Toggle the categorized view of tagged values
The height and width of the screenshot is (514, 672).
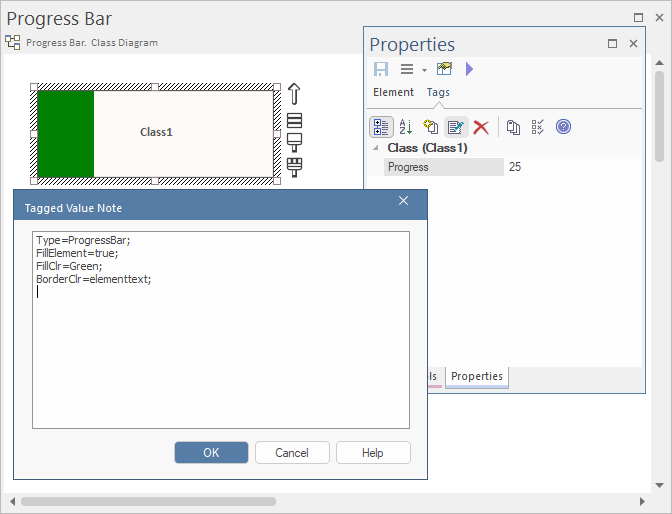381,127
